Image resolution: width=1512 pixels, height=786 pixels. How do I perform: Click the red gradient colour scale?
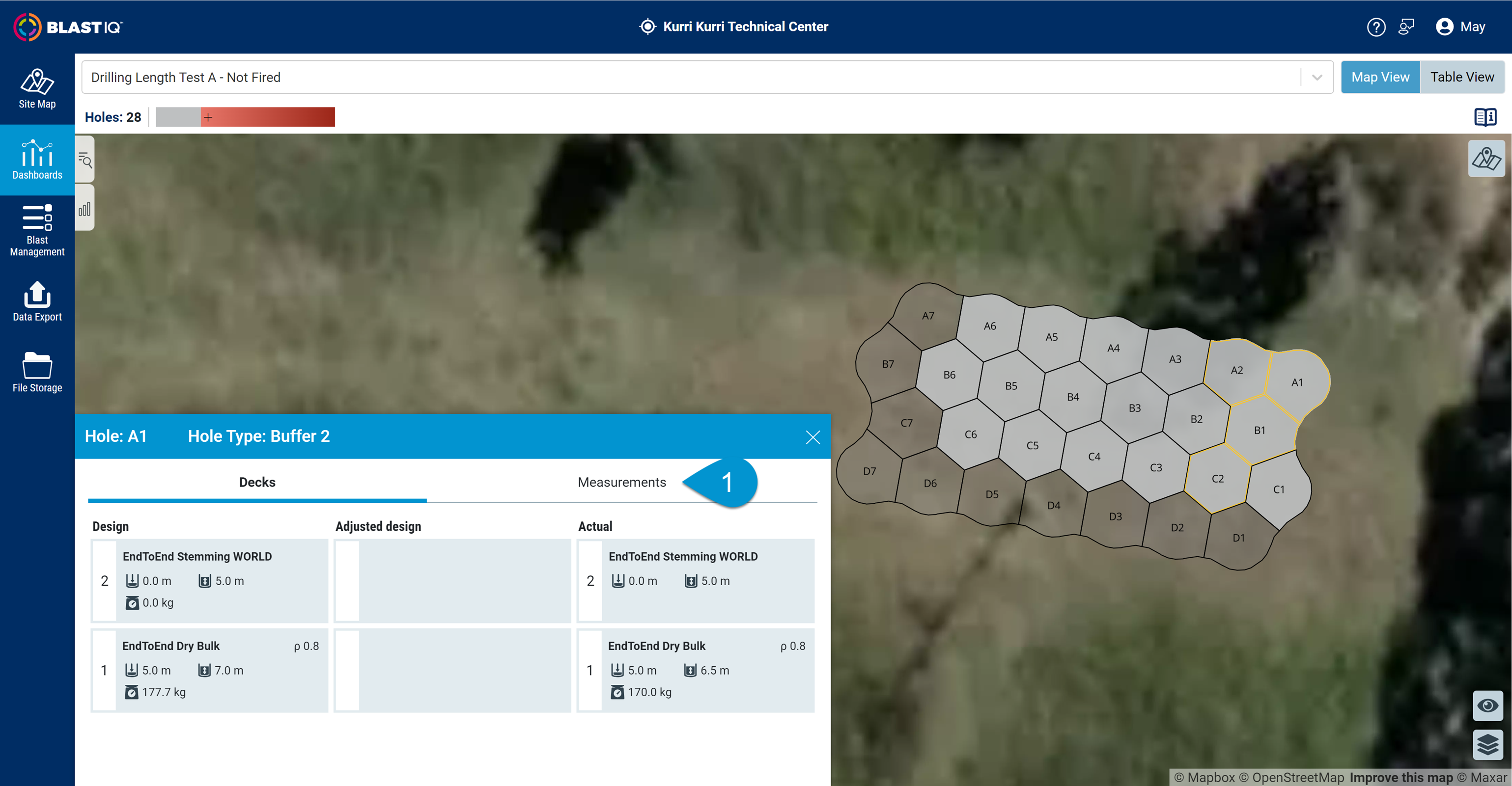pos(268,117)
